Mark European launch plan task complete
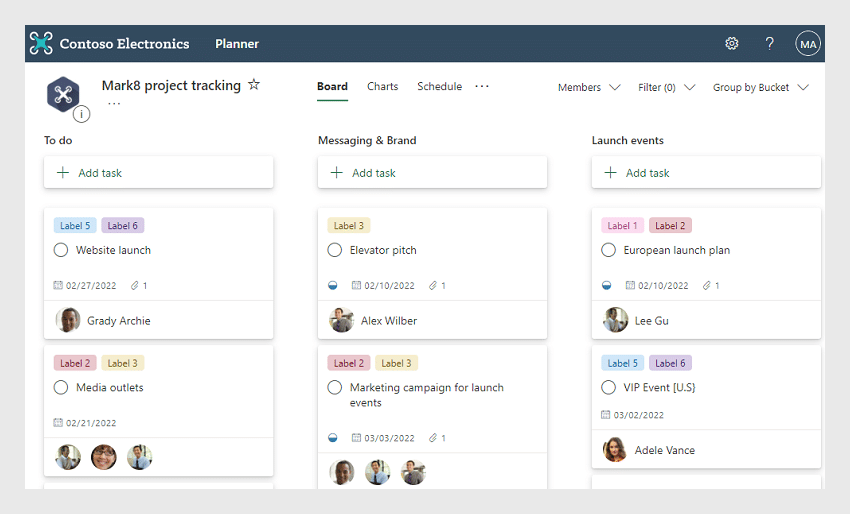 pos(608,250)
